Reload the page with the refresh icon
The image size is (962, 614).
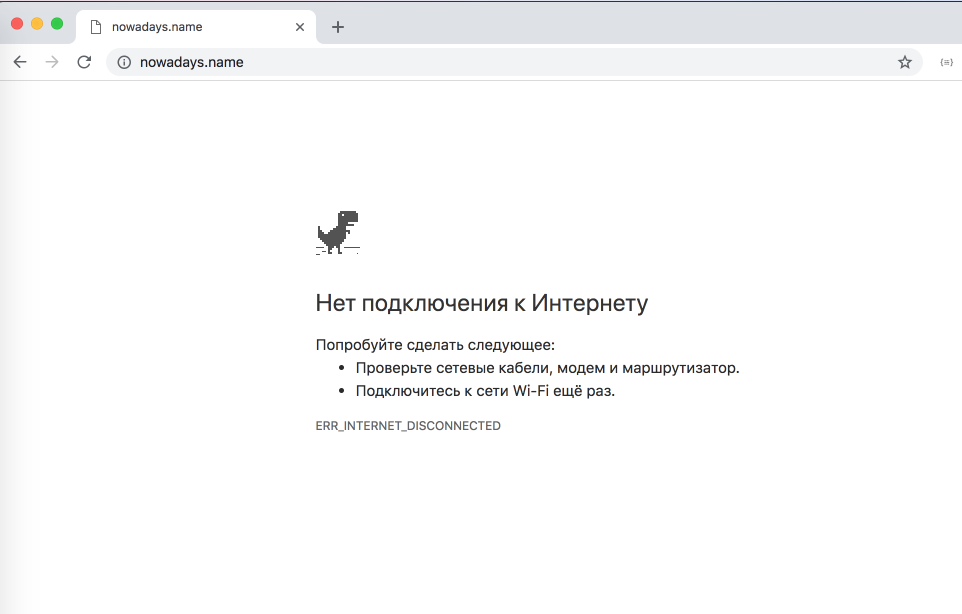[x=84, y=62]
